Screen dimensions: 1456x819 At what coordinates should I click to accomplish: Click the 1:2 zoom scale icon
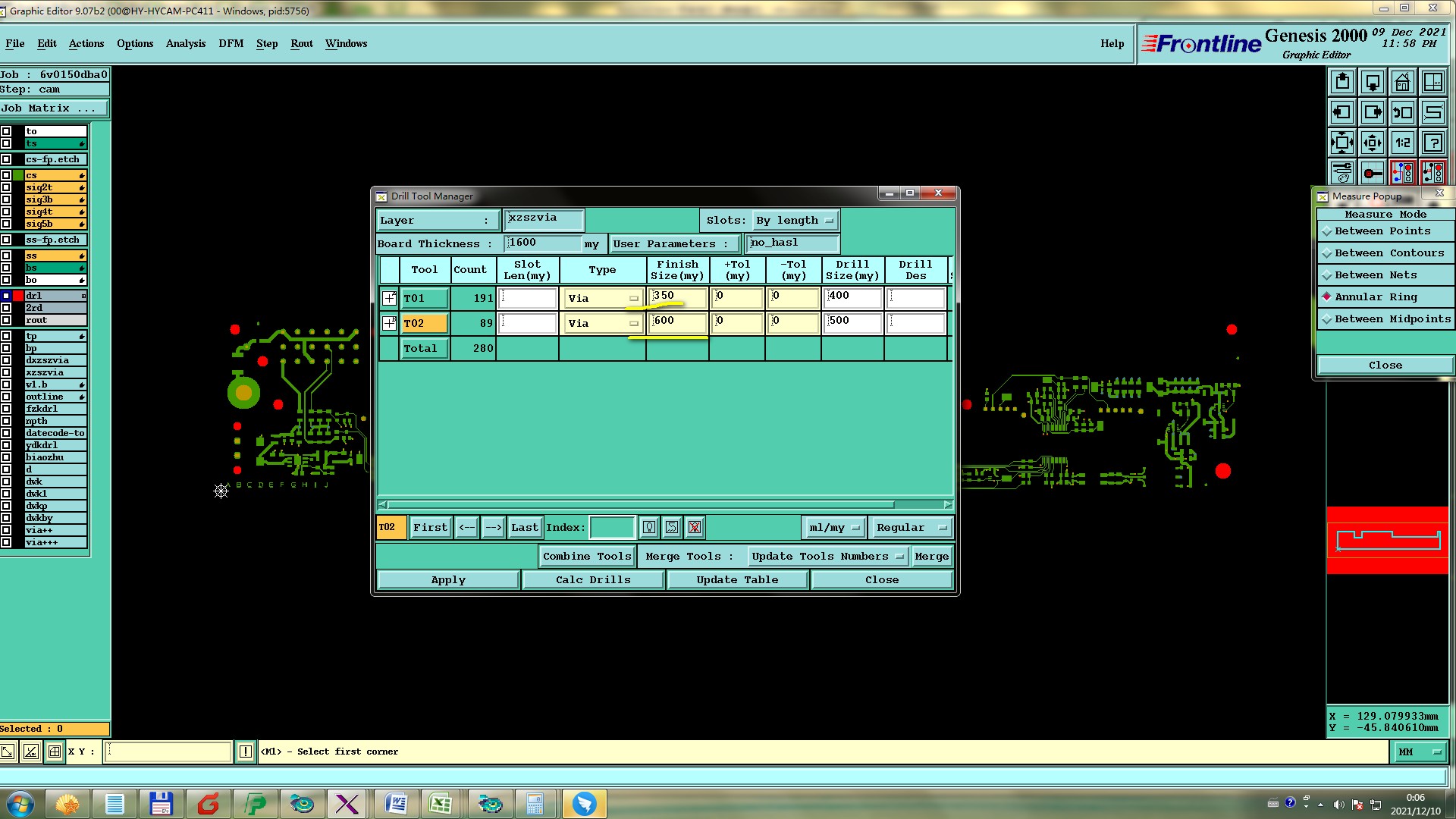point(1402,143)
